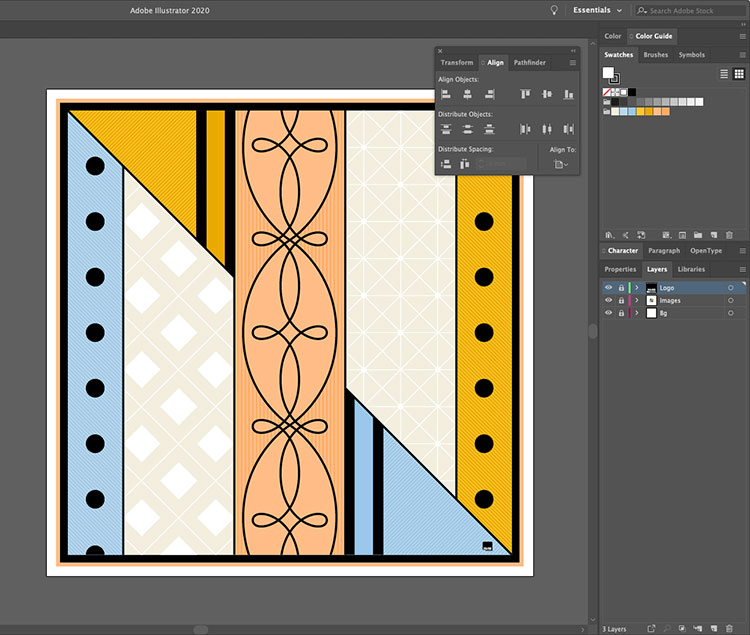Click Horizontal Distribute Left icon
Image resolution: width=750 pixels, height=635 pixels.
(525, 129)
